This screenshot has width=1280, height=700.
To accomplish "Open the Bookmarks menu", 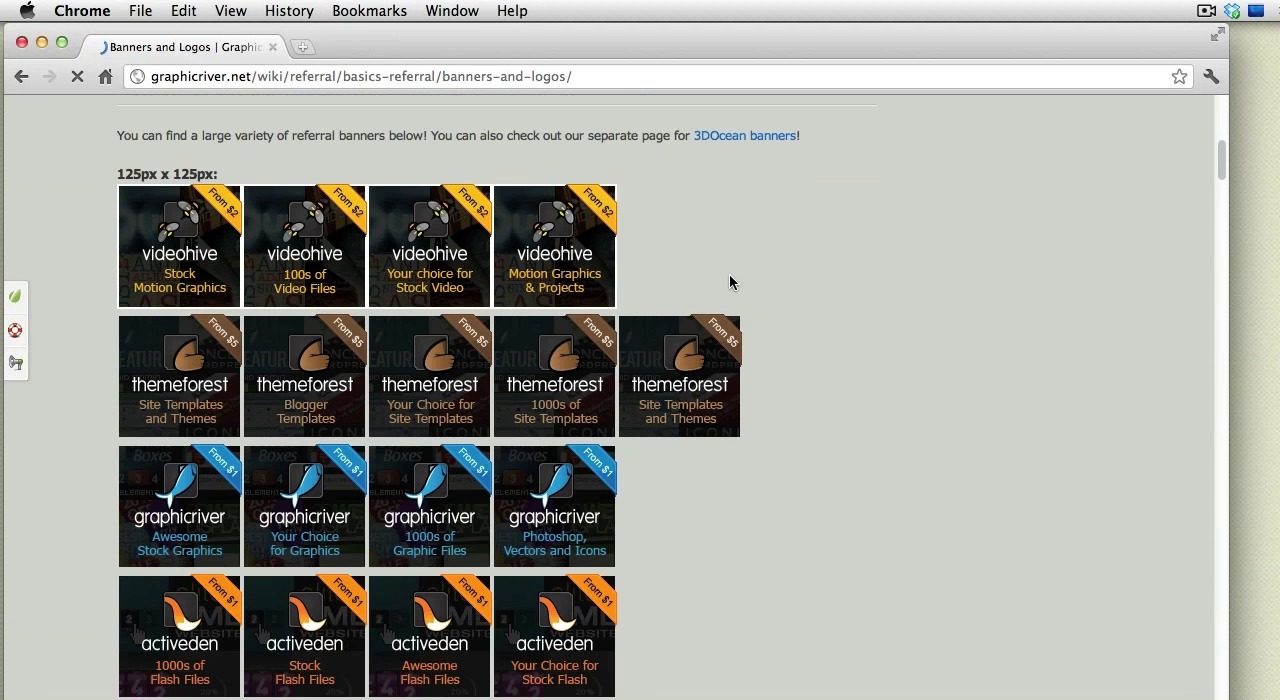I will coord(369,11).
